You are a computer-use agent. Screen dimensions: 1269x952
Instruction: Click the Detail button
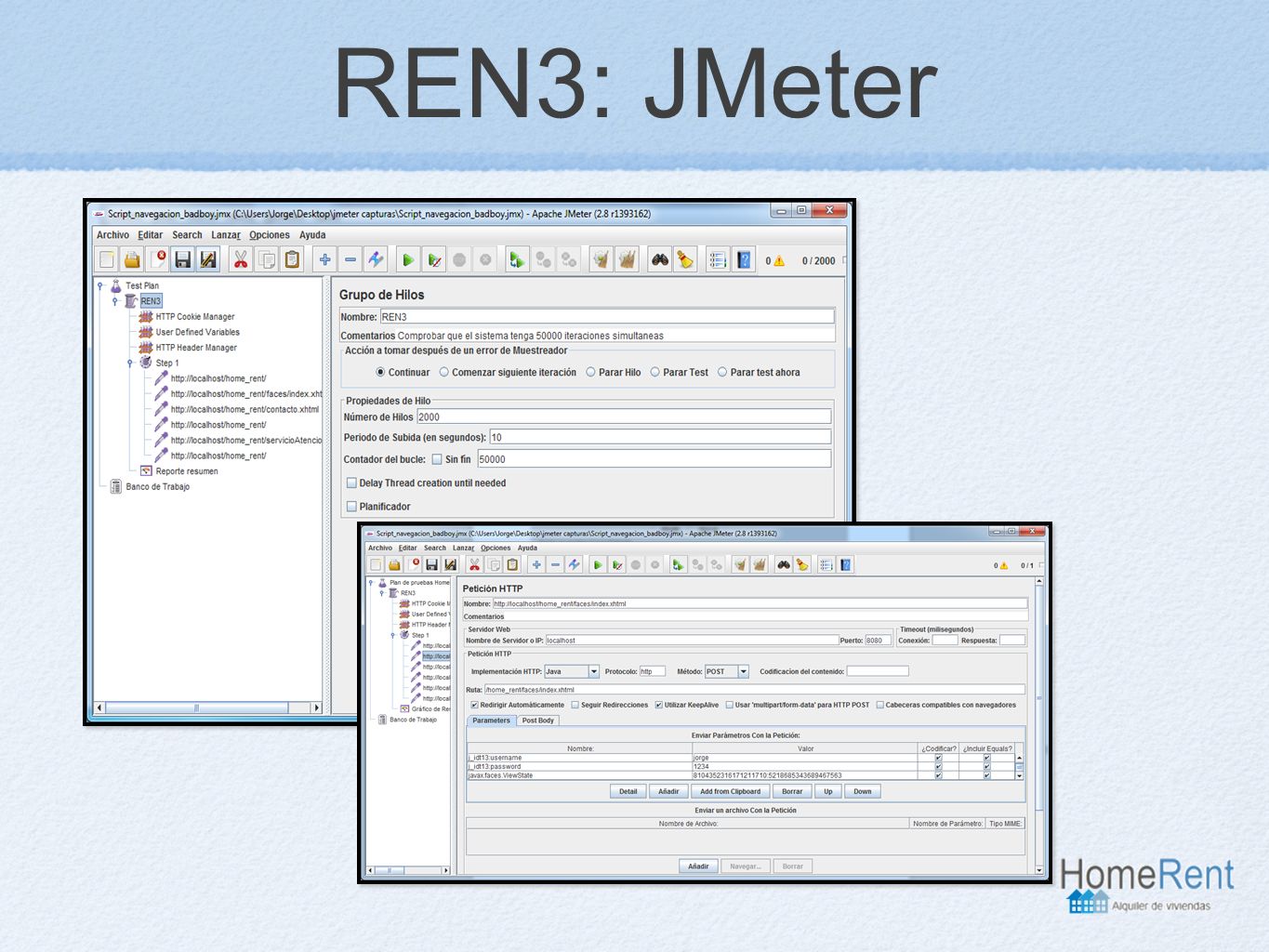point(628,791)
